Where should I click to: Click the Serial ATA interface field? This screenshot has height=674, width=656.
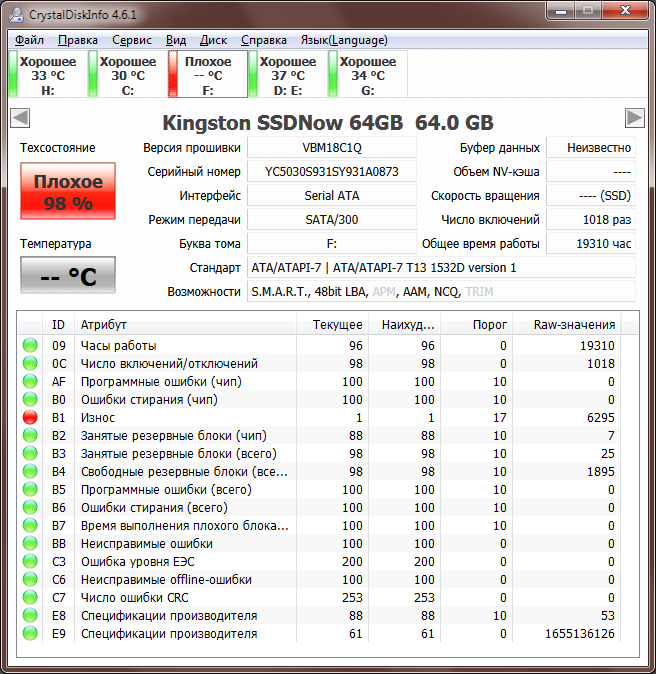pos(332,196)
